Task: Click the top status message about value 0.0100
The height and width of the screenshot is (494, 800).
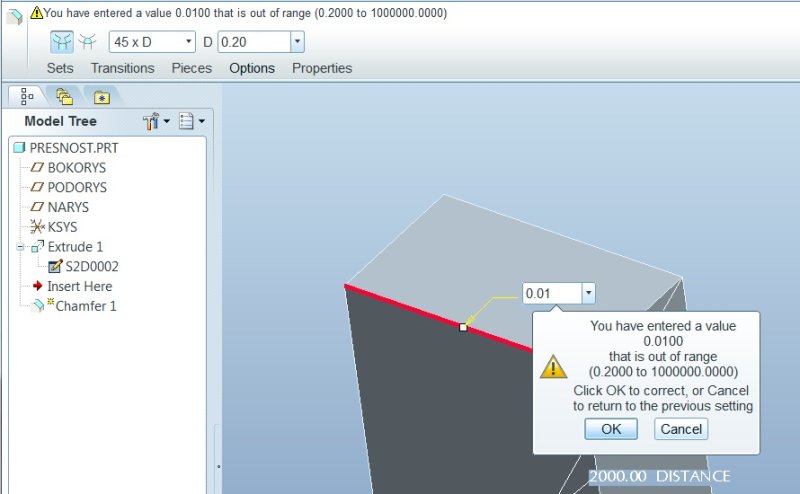Action: tap(245, 13)
